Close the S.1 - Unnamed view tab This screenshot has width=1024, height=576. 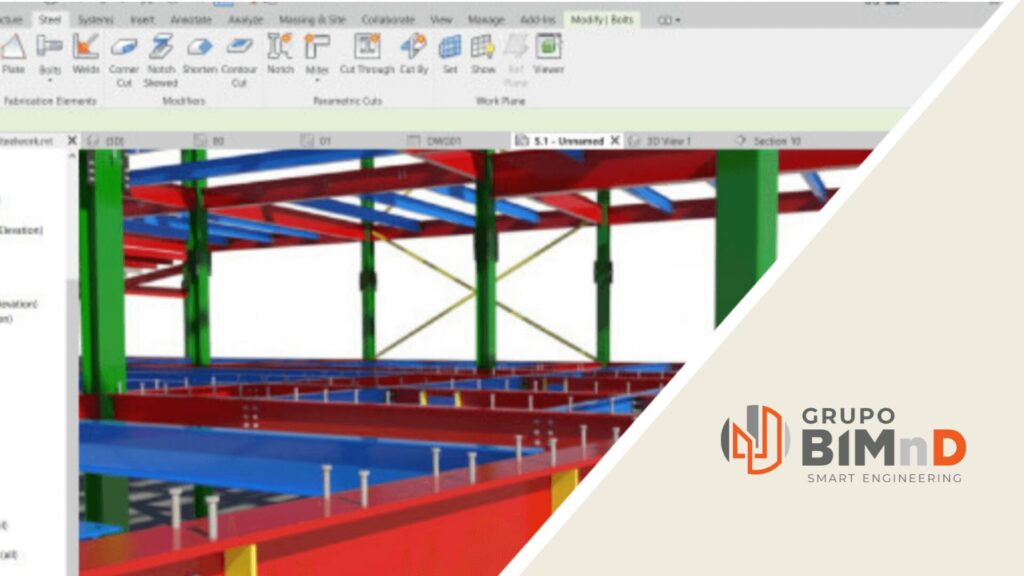615,141
